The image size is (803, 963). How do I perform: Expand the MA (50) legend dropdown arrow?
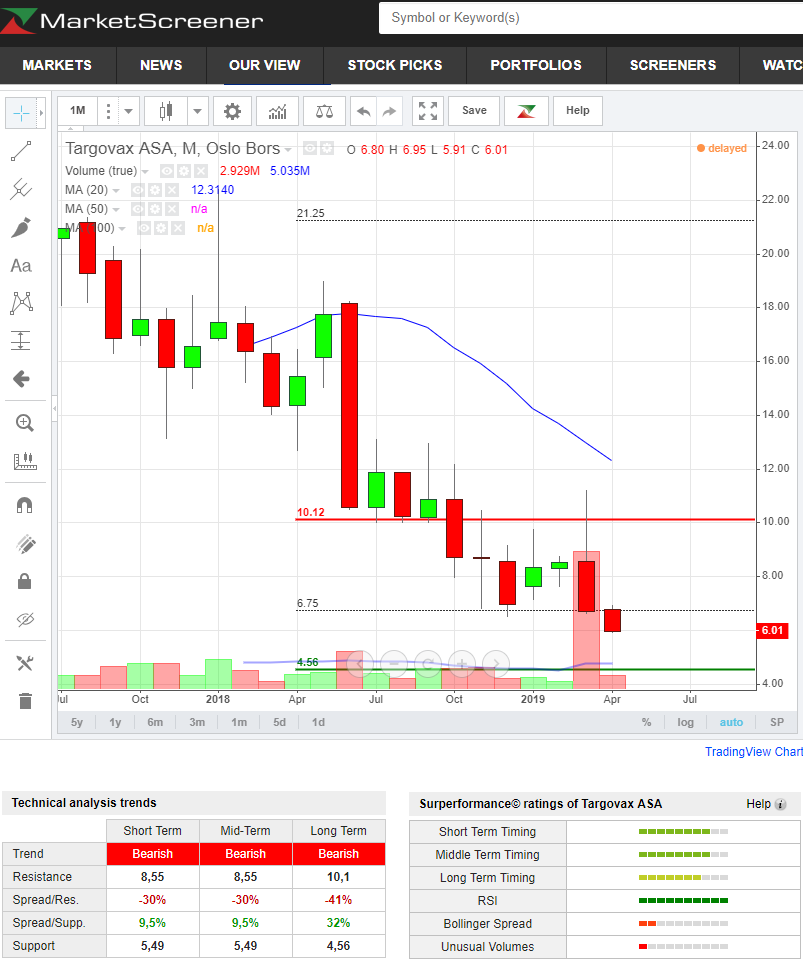(116, 209)
